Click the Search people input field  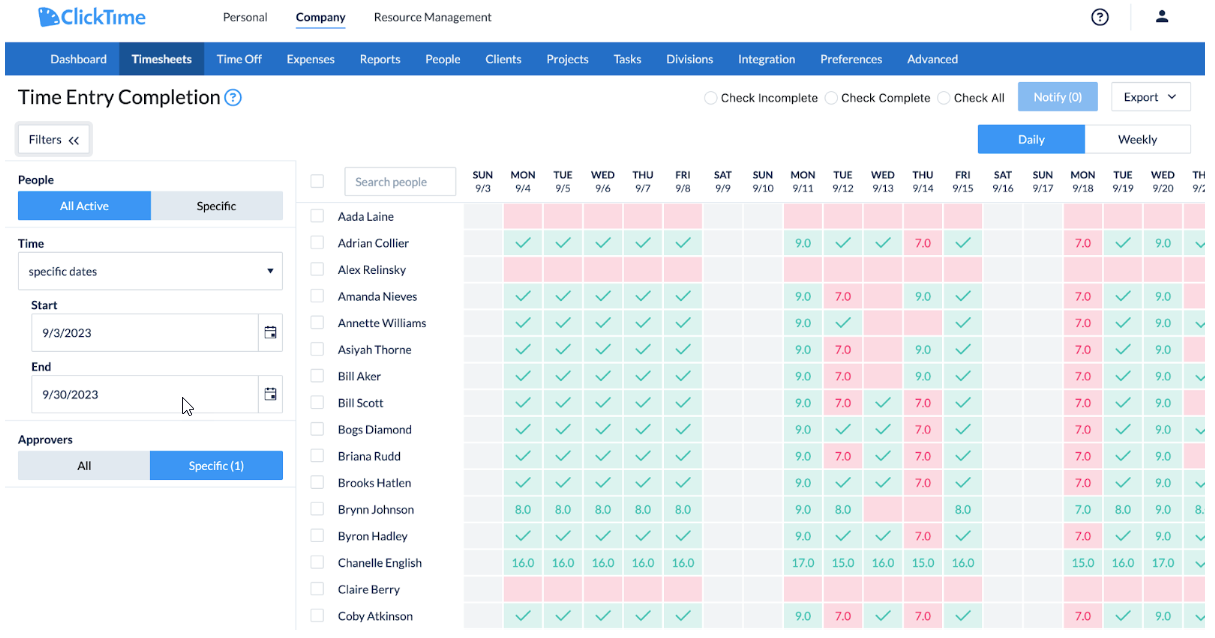coord(400,181)
